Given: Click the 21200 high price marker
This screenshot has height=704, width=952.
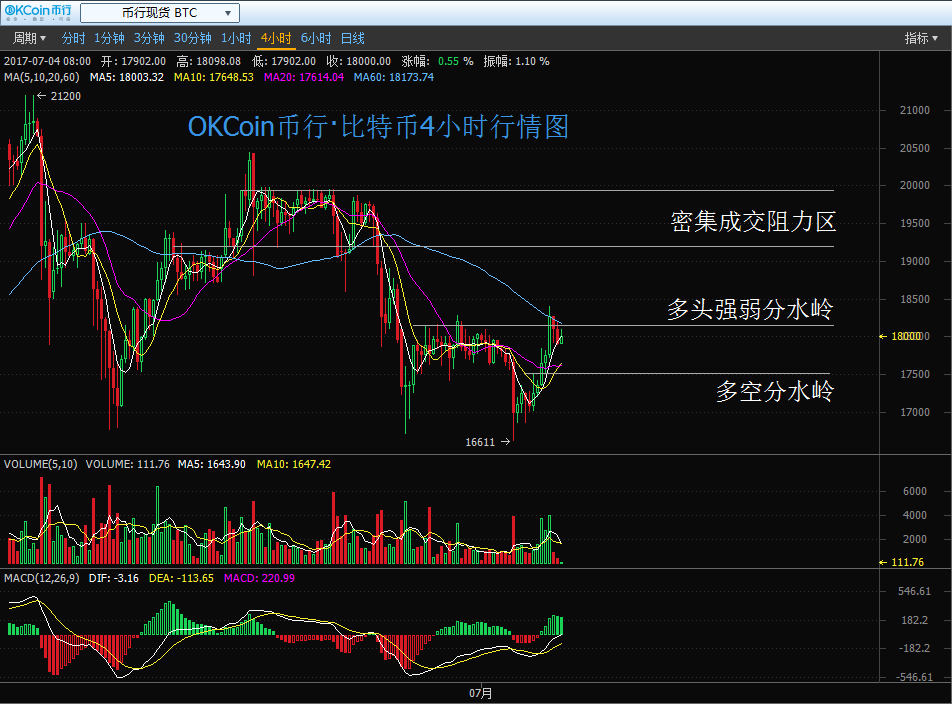Looking at the screenshot, I should 64,96.
